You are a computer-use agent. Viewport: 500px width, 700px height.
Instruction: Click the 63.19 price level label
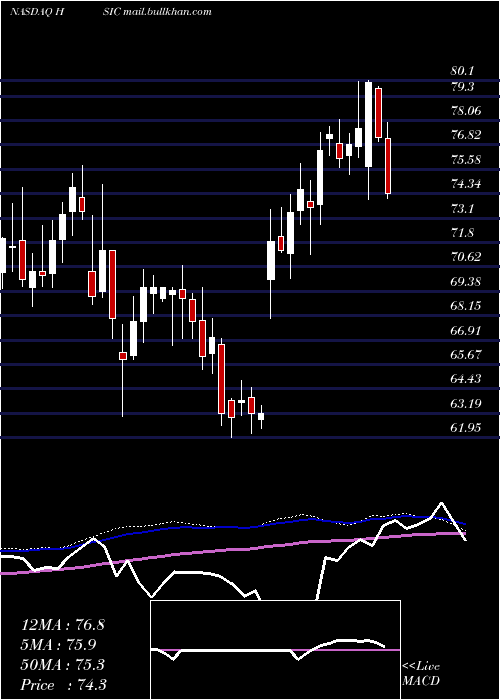coord(466,404)
